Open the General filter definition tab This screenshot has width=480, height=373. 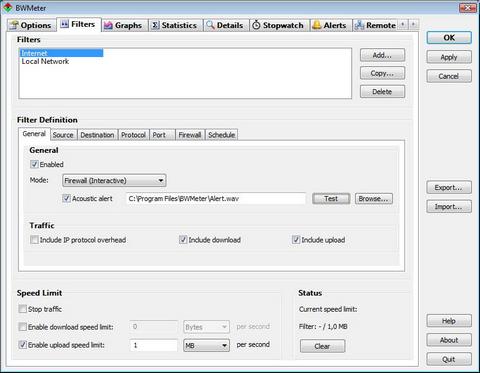tap(34, 134)
